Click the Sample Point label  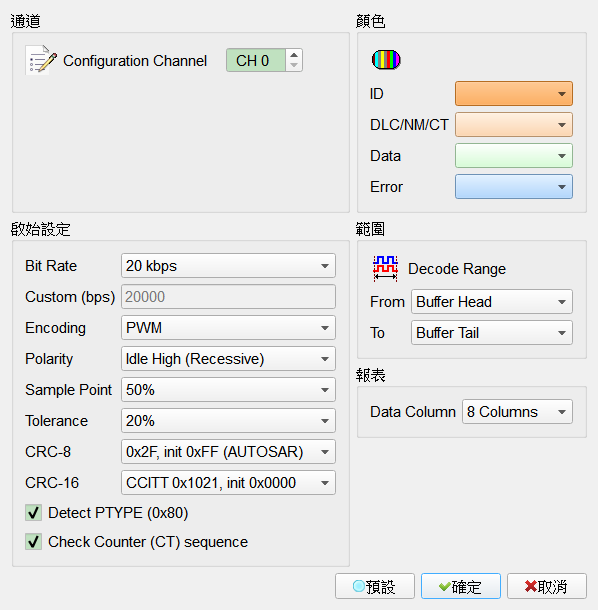coord(68,390)
